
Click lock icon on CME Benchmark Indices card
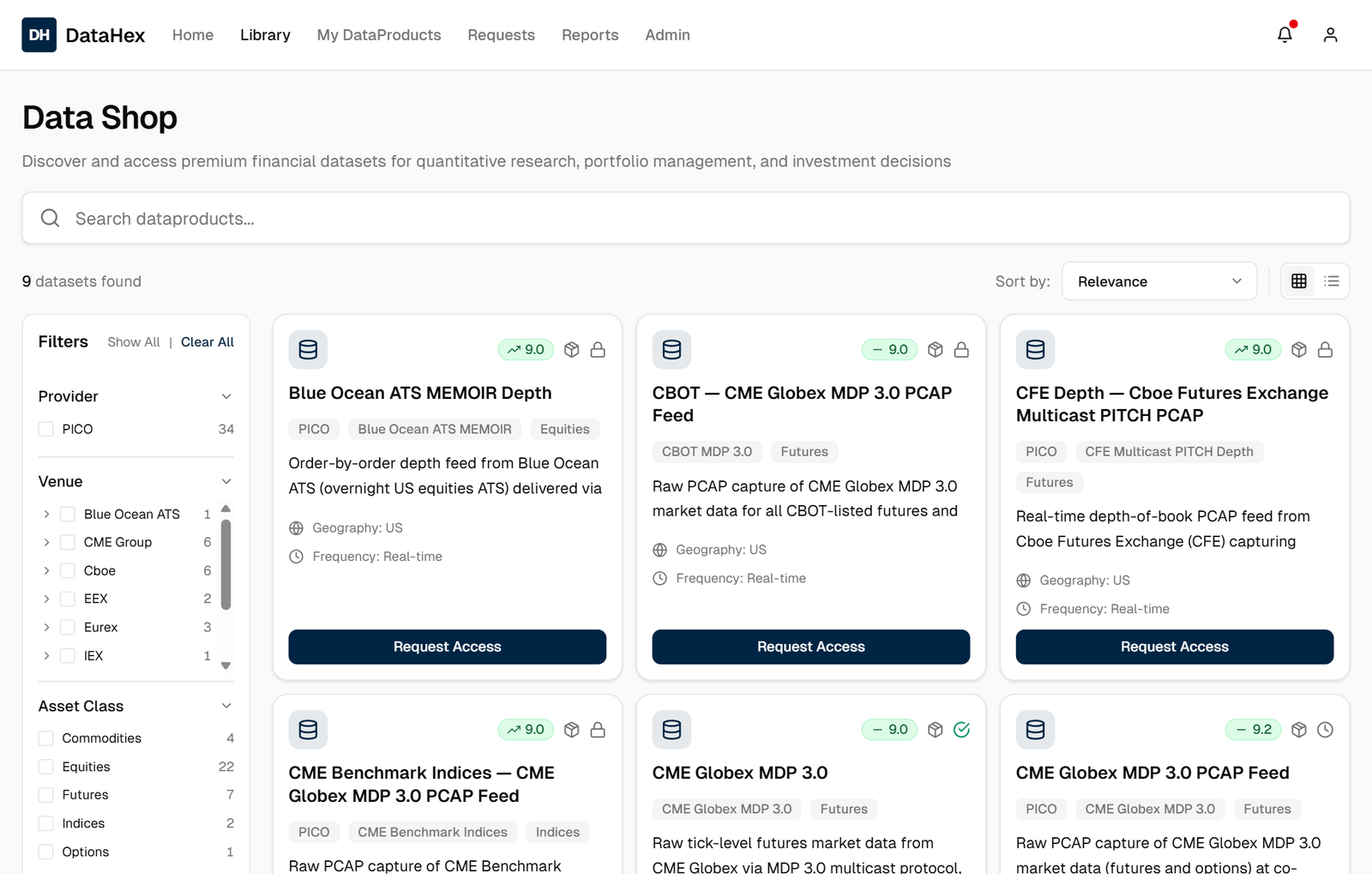pyautogui.click(x=598, y=730)
